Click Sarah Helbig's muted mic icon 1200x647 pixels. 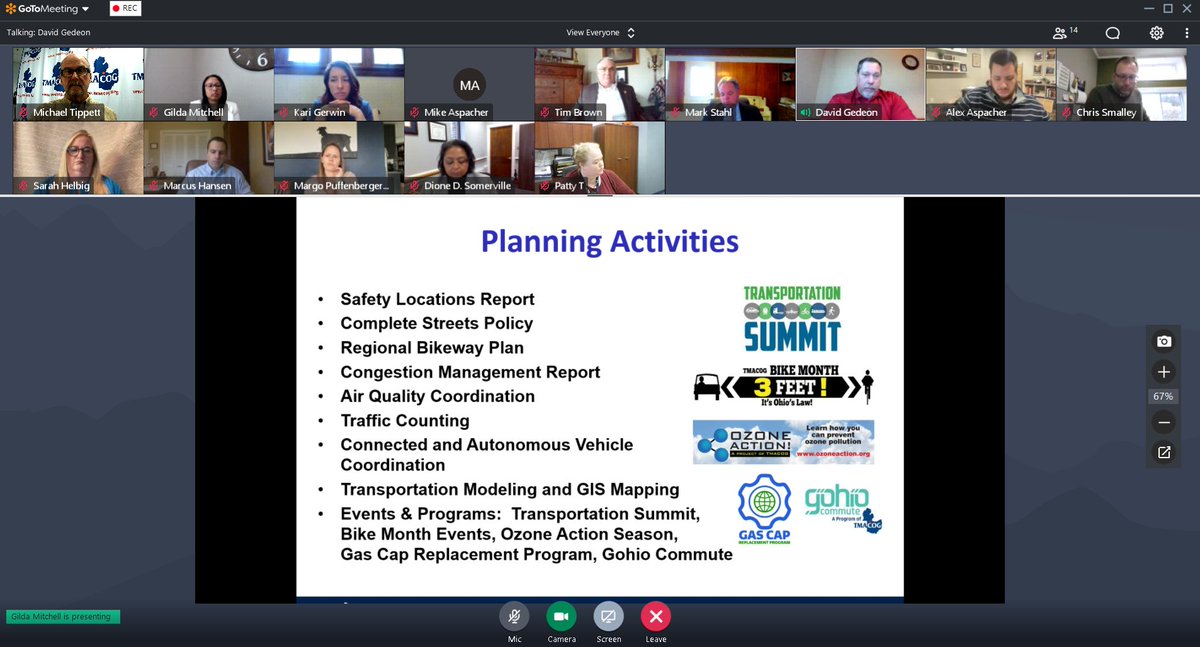pos(24,186)
